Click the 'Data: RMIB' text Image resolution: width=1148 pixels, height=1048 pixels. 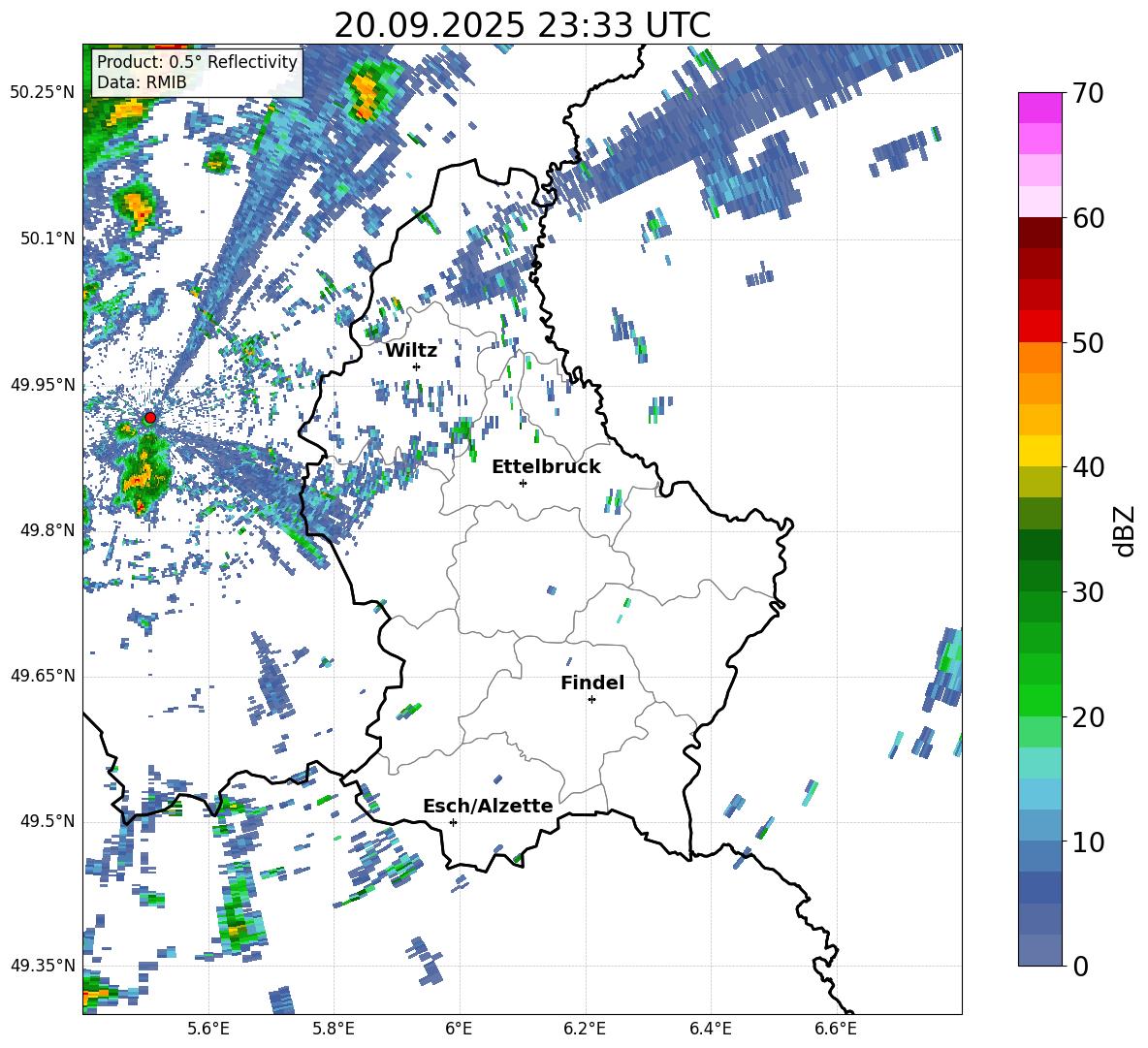142,82
